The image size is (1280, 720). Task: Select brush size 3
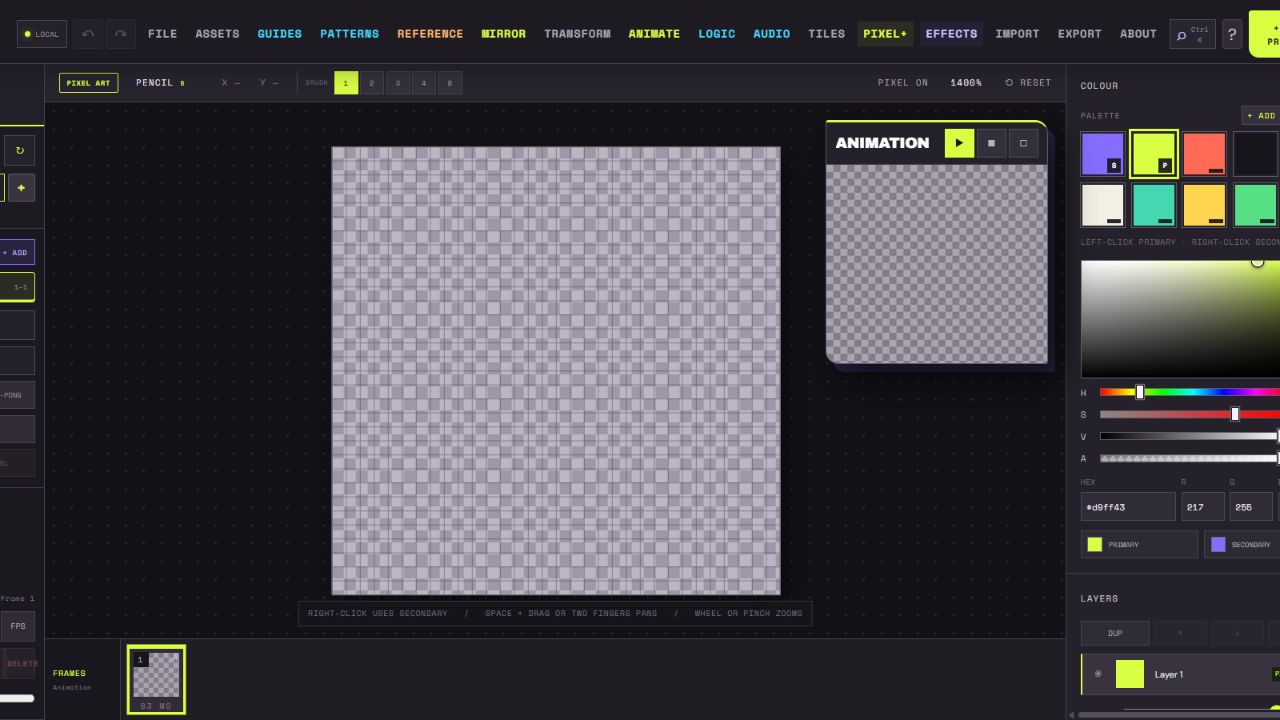click(398, 83)
